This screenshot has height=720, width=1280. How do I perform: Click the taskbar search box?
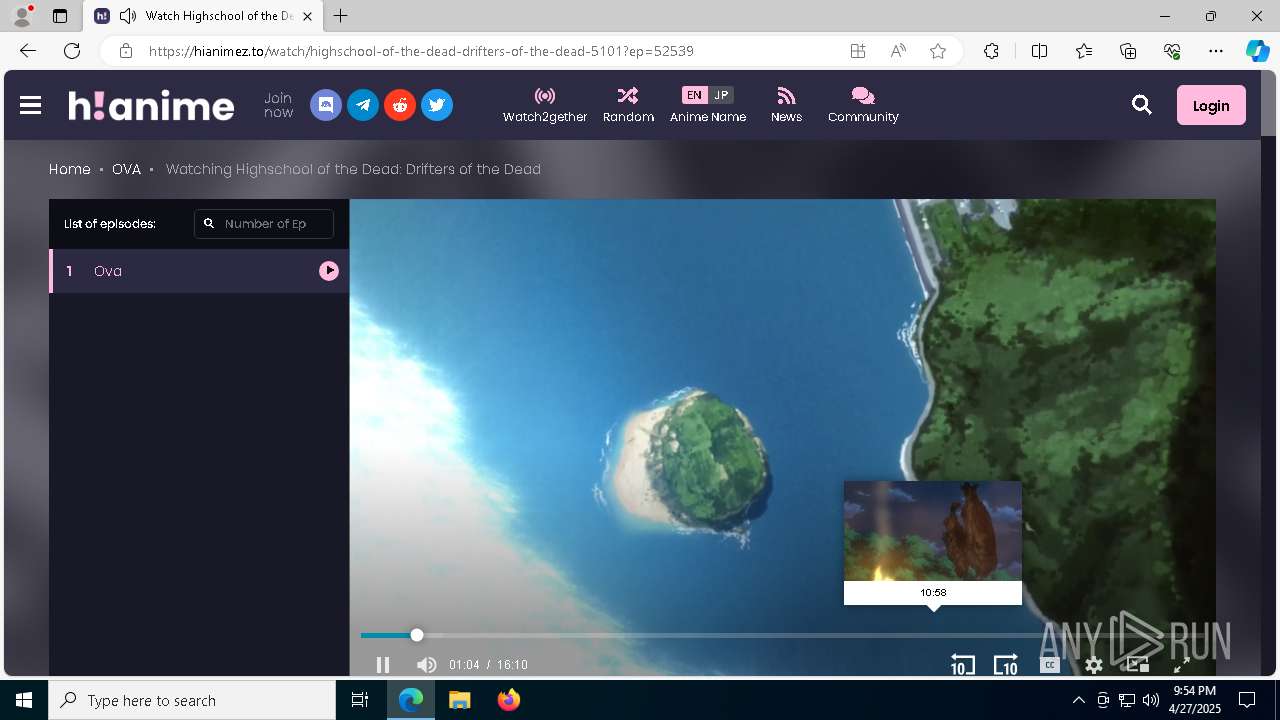point(192,700)
